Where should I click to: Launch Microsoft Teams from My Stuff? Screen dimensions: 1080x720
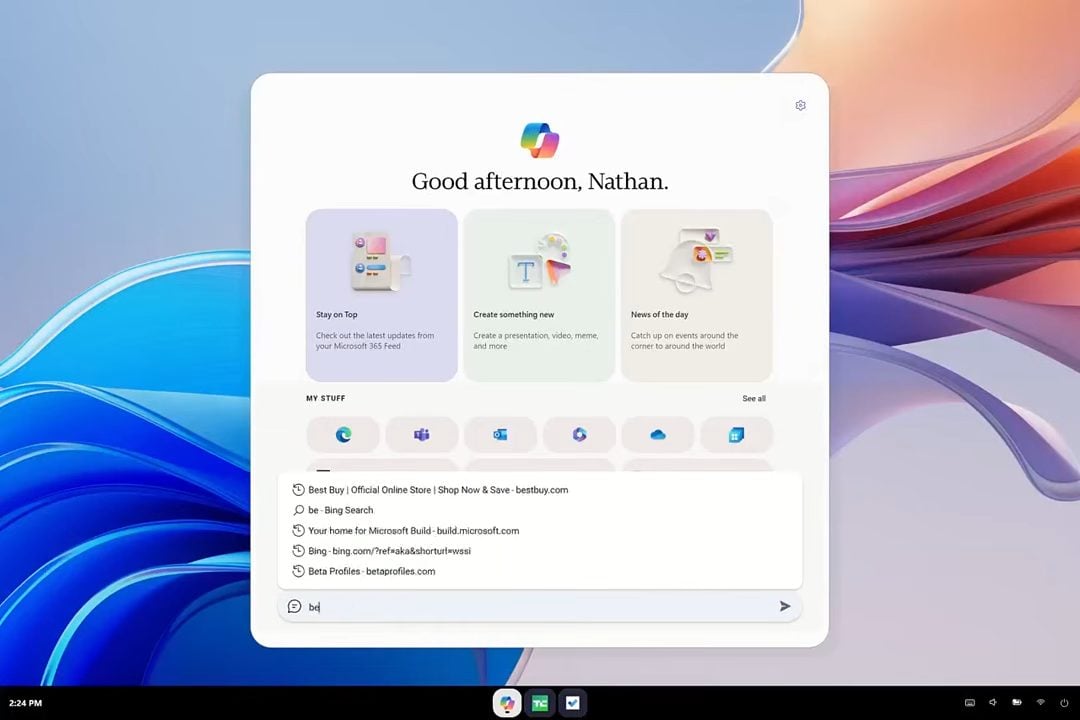[x=422, y=435]
